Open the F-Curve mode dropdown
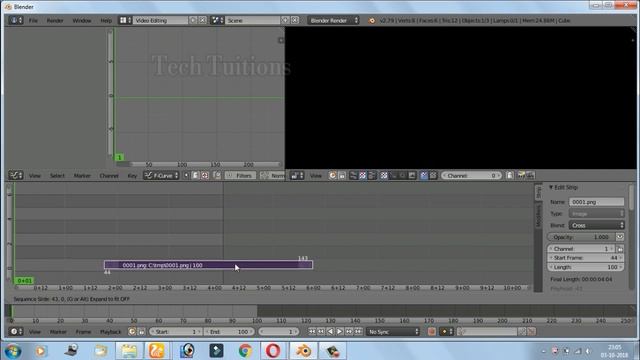This screenshot has width=640, height=360. click(161, 176)
